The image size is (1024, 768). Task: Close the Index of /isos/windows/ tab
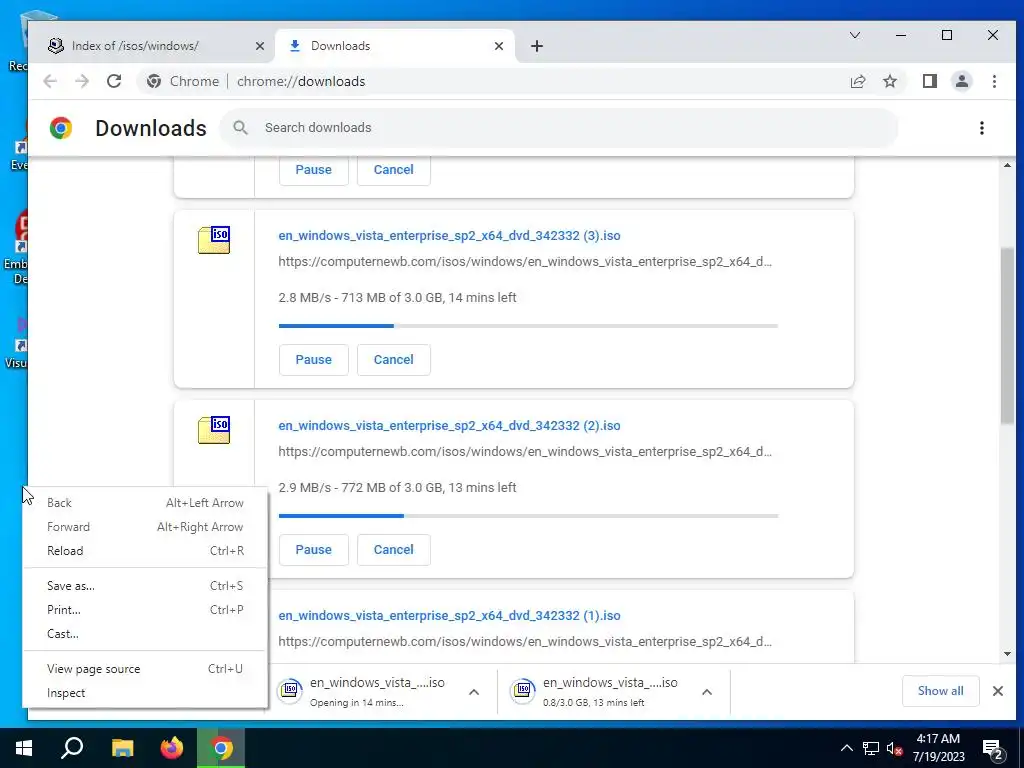click(x=260, y=46)
